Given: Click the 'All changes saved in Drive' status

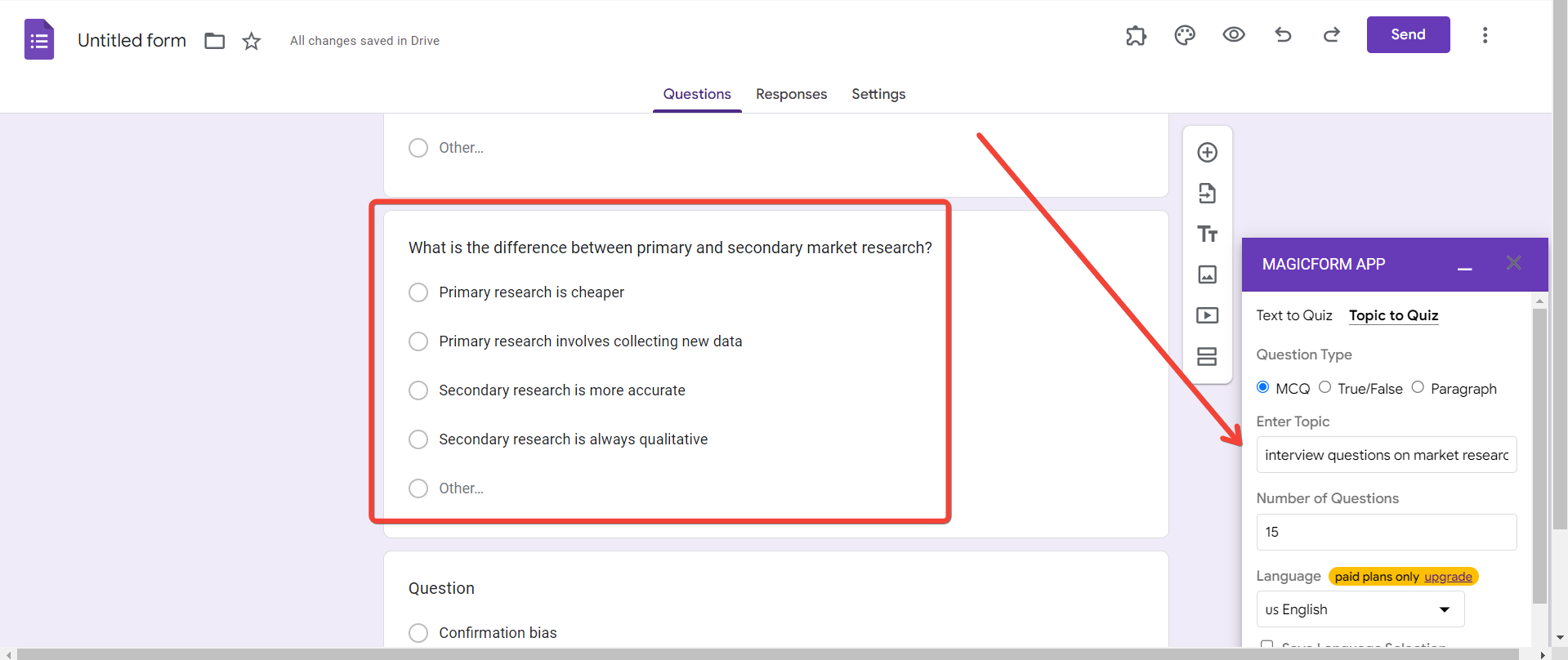Looking at the screenshot, I should click(364, 41).
